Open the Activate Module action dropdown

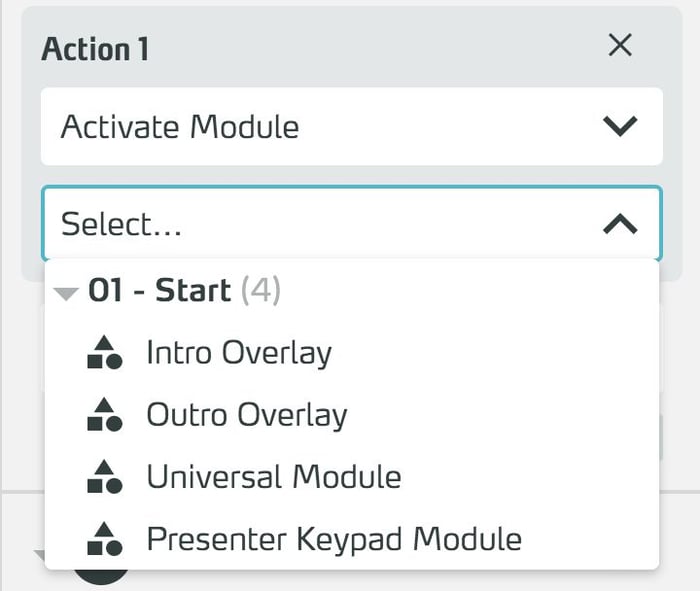coord(350,127)
